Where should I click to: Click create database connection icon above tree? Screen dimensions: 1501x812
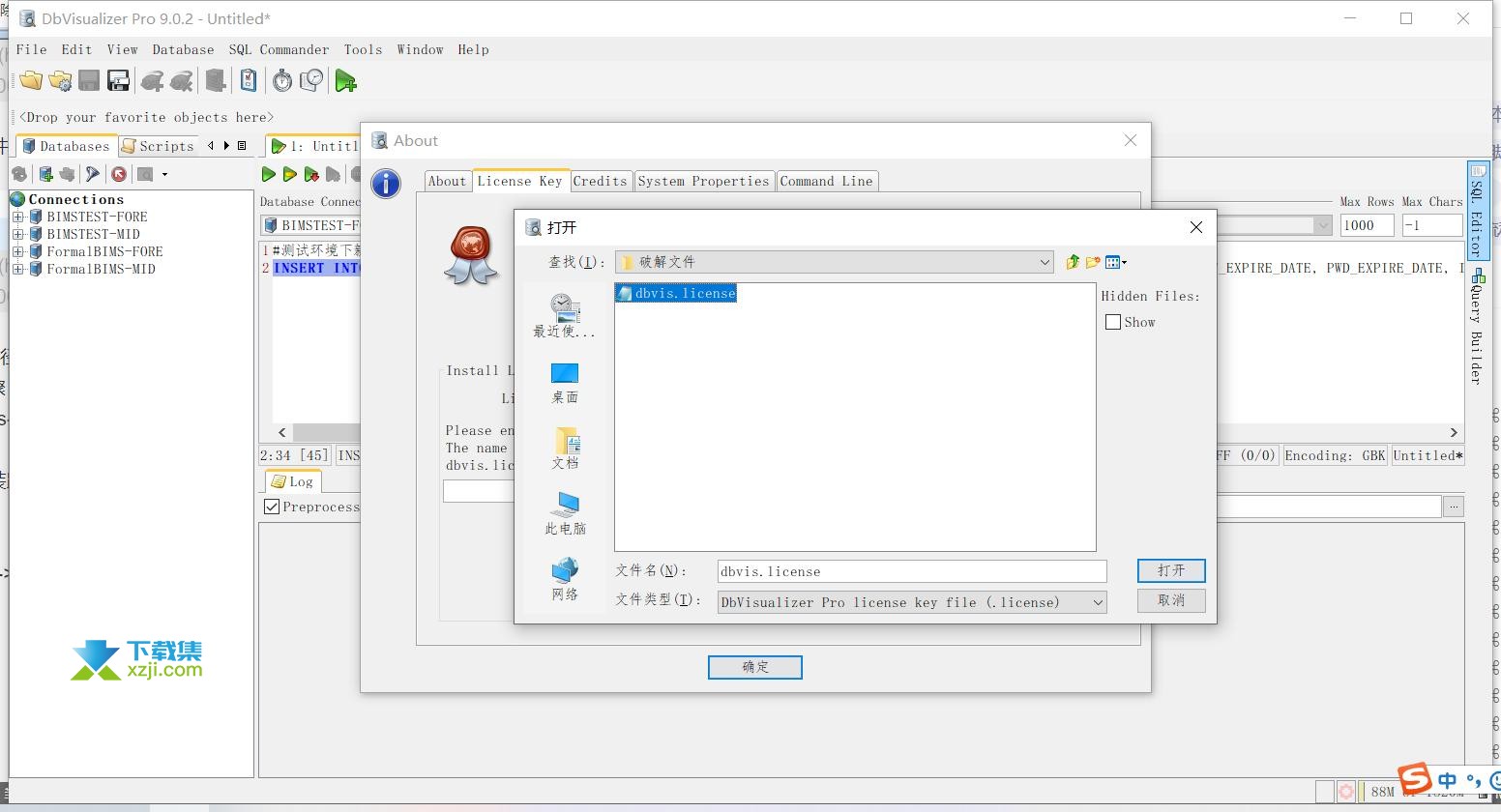click(44, 174)
